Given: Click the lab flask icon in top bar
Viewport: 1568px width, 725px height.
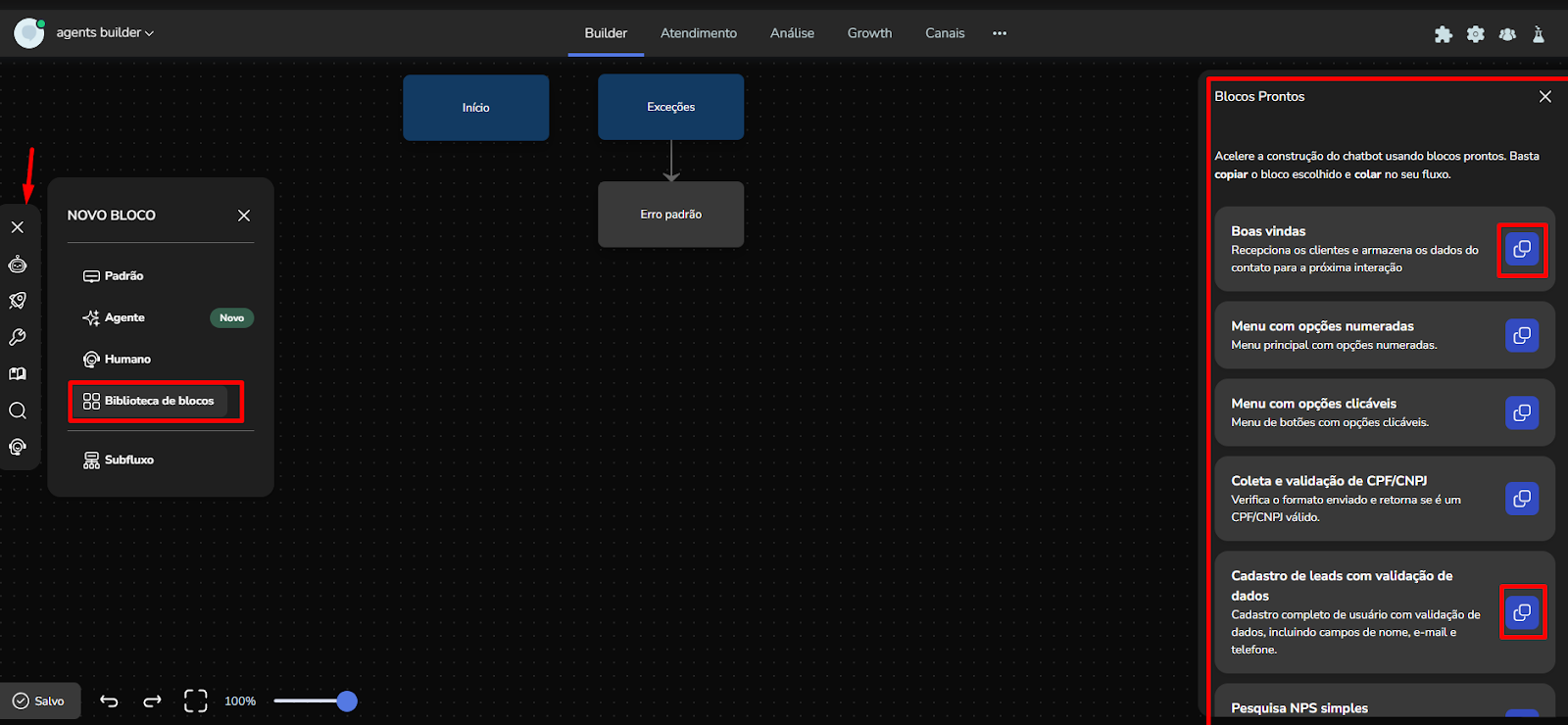Looking at the screenshot, I should tap(1539, 34).
